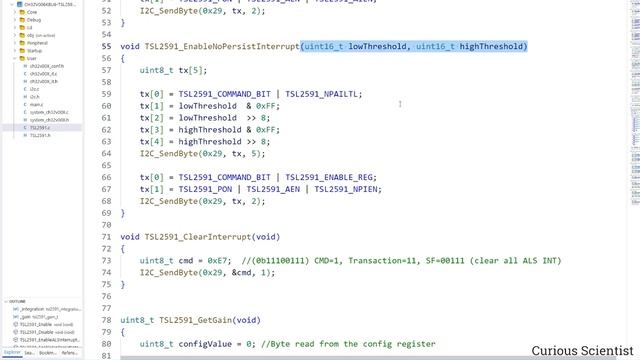The height and width of the screenshot is (360, 640).
Task: Click the Startup folder icon
Action: click(22, 51)
